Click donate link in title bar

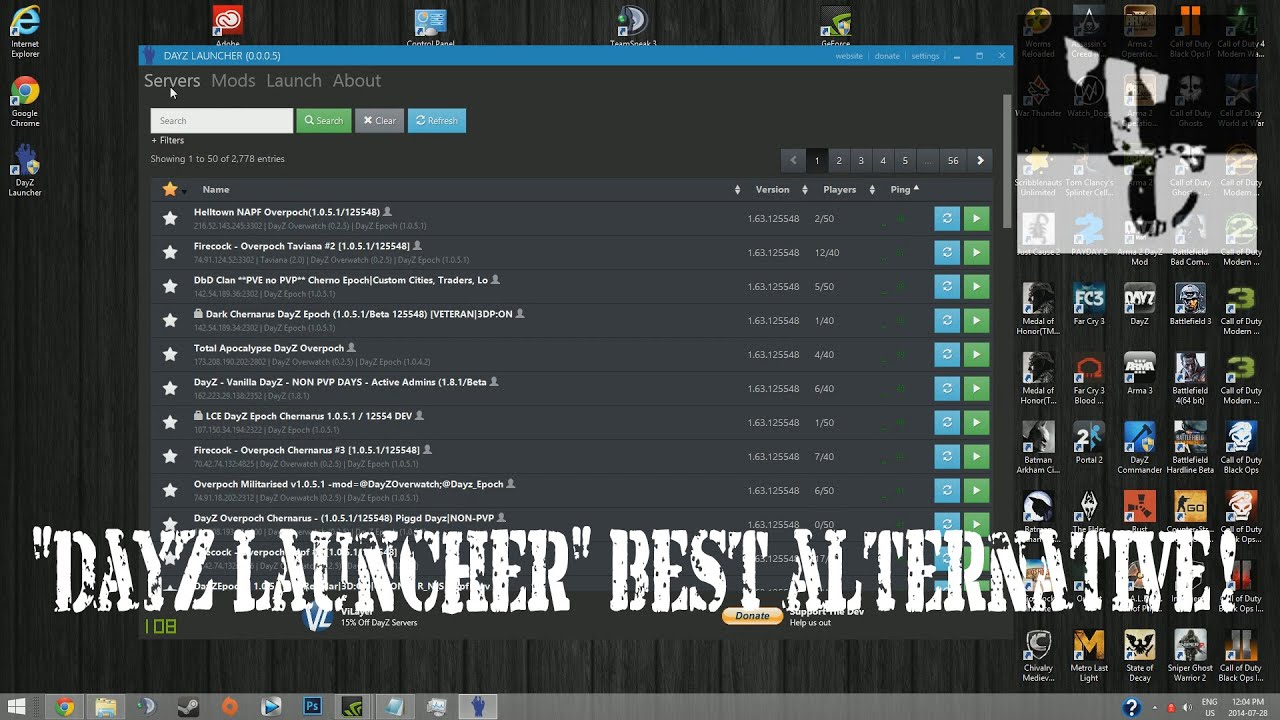click(x=887, y=56)
